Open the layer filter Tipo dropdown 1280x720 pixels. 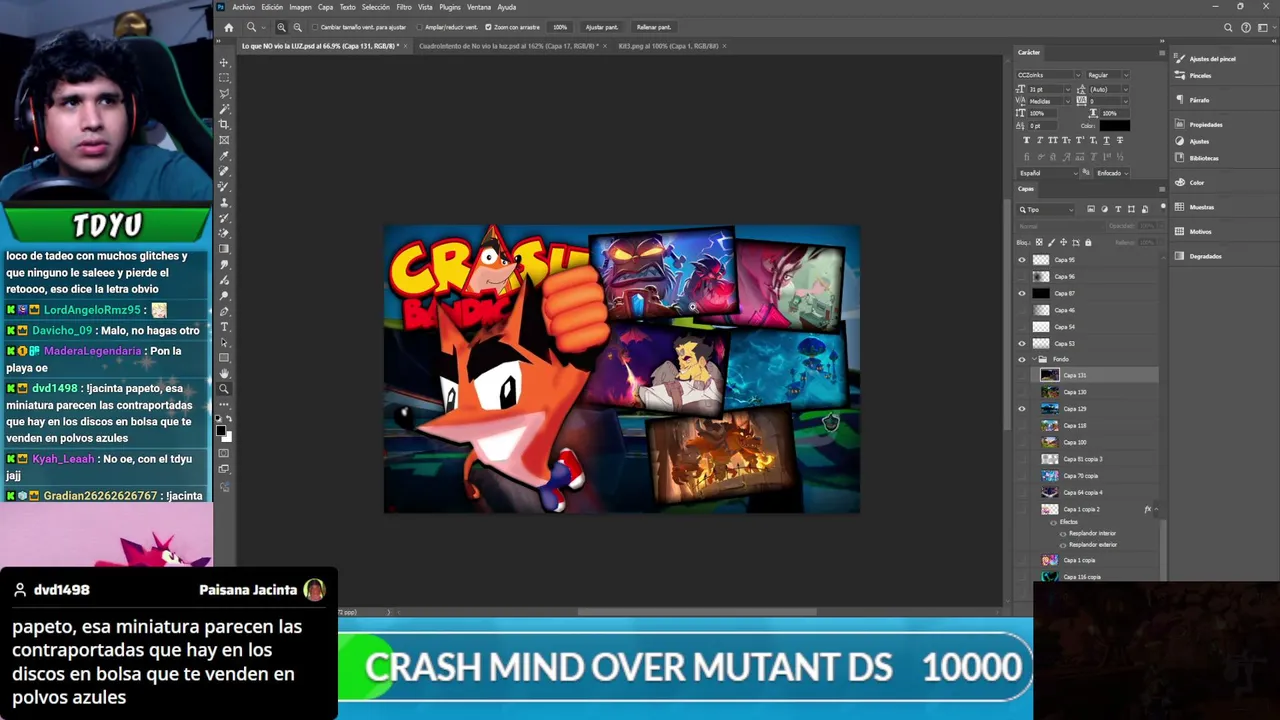tap(1047, 209)
